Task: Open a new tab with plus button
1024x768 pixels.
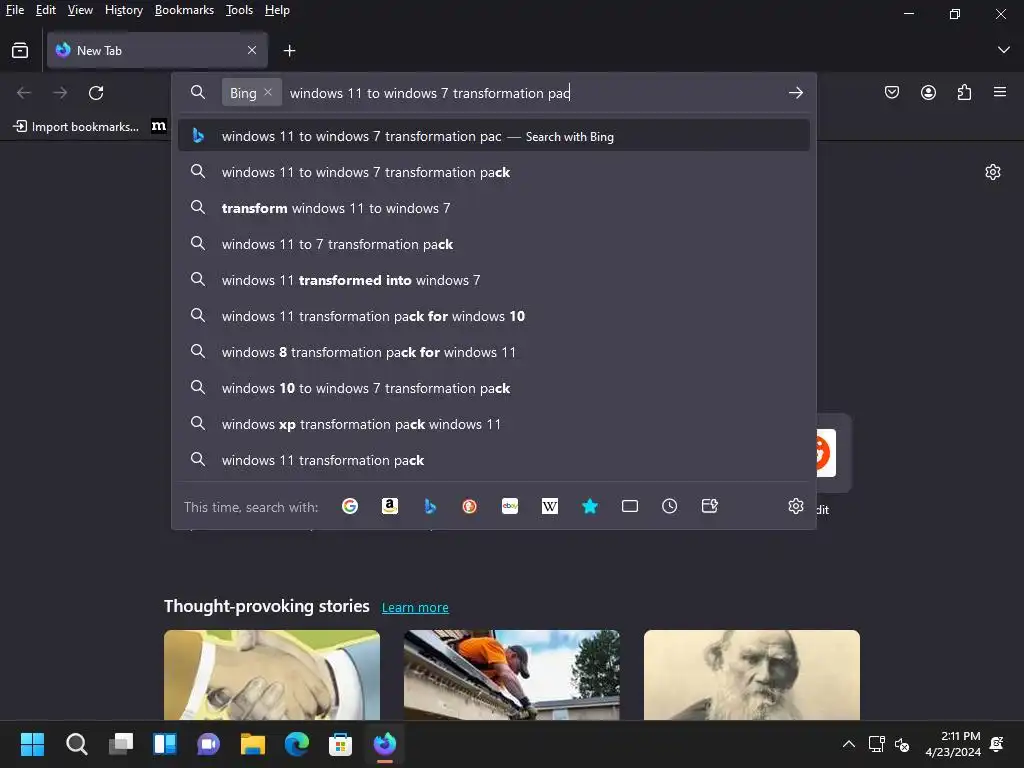Action: coord(289,50)
